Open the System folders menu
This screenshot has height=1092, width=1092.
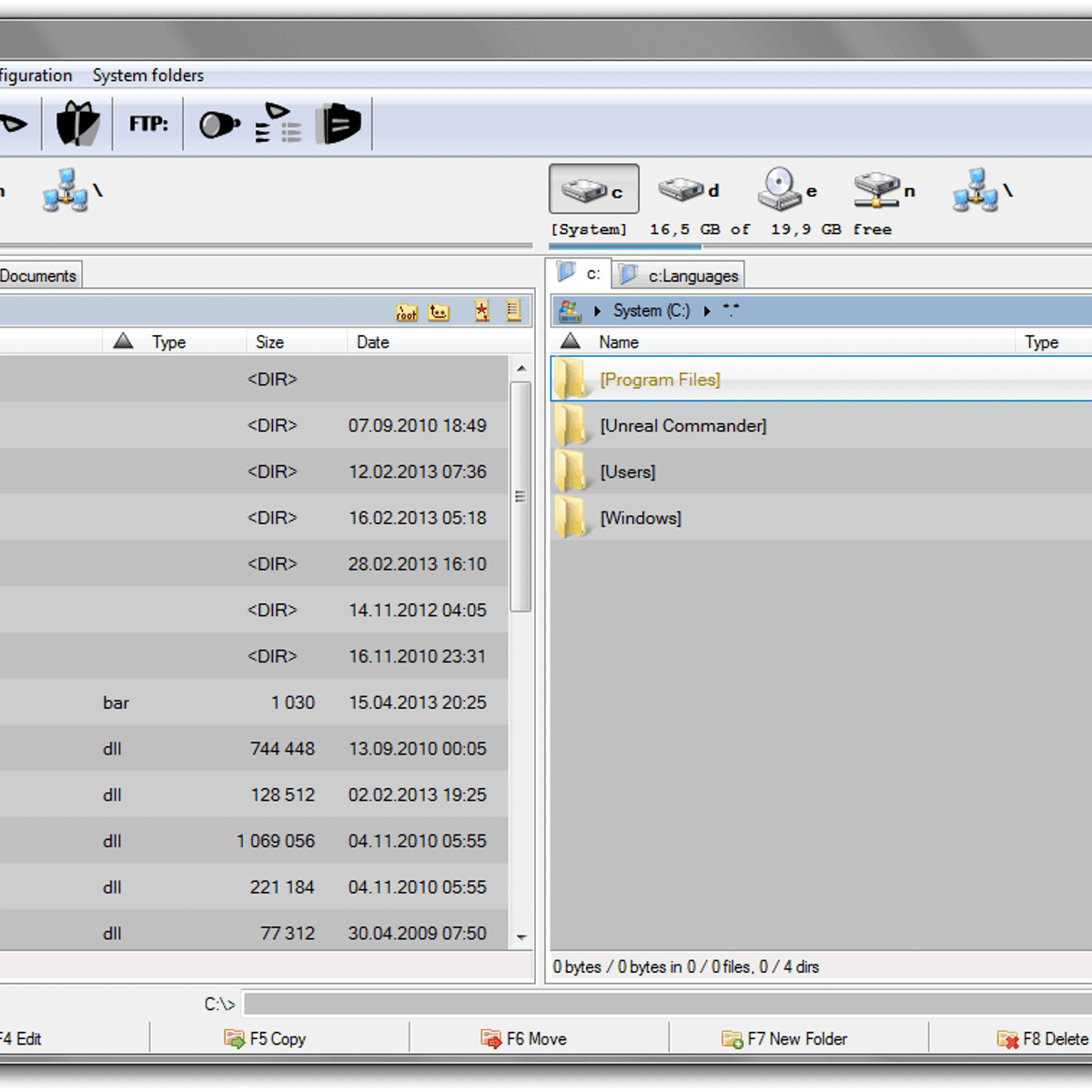147,76
